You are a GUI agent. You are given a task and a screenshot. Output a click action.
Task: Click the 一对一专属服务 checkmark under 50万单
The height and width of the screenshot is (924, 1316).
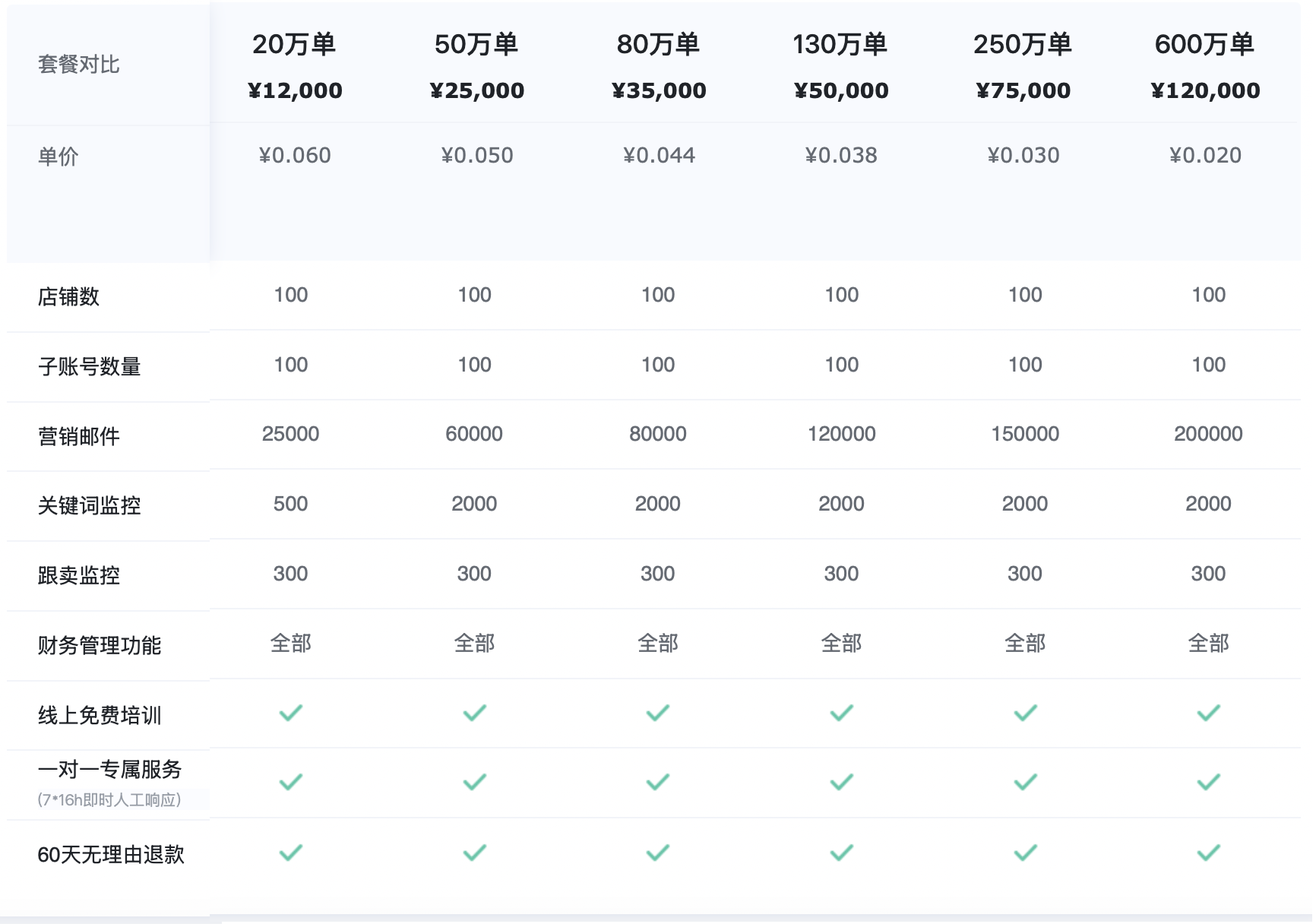click(474, 782)
